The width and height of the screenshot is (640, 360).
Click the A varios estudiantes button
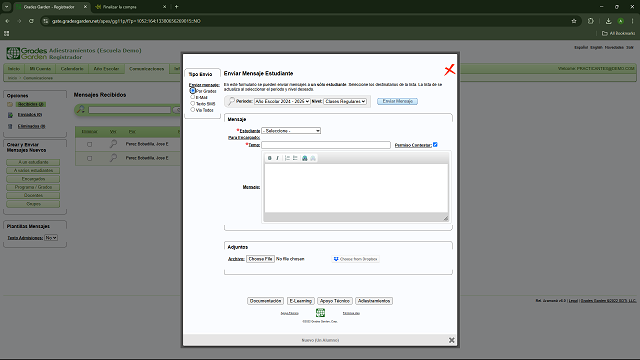click(x=33, y=170)
